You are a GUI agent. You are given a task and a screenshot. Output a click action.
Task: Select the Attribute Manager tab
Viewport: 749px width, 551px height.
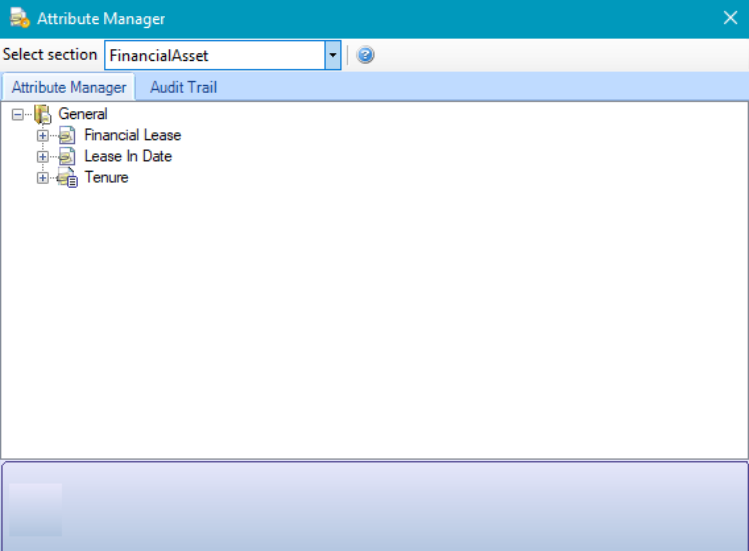pyautogui.click(x=69, y=87)
